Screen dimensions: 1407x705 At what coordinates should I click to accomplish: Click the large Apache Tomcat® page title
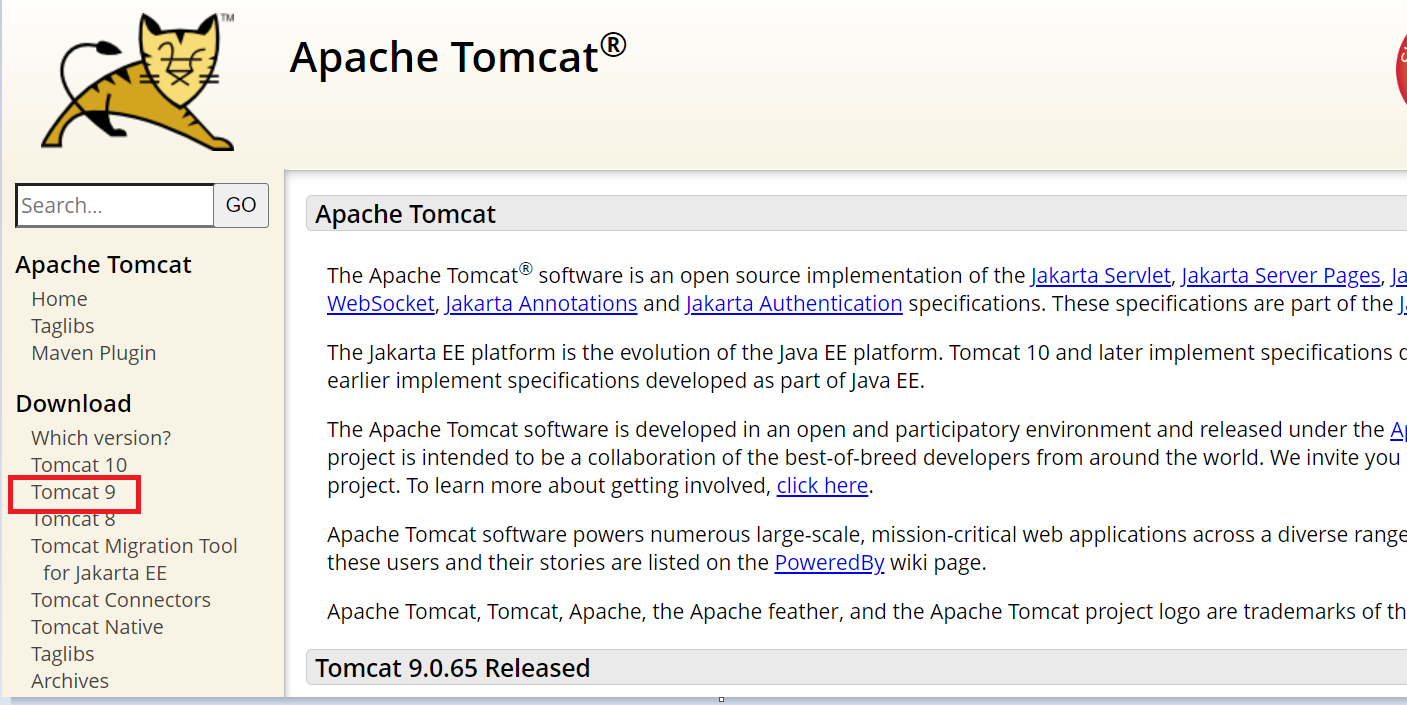458,54
